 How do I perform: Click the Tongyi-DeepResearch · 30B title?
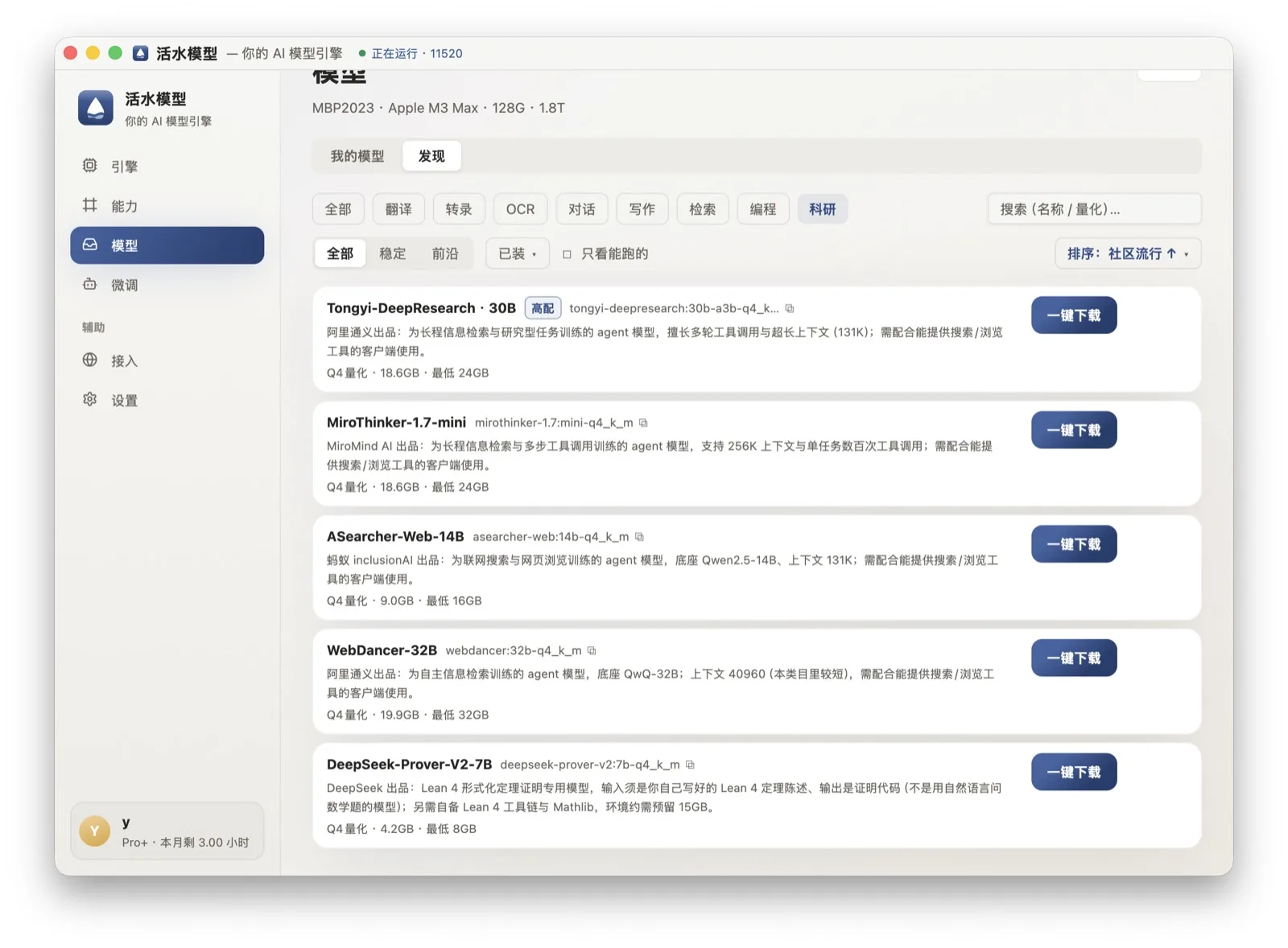(421, 308)
